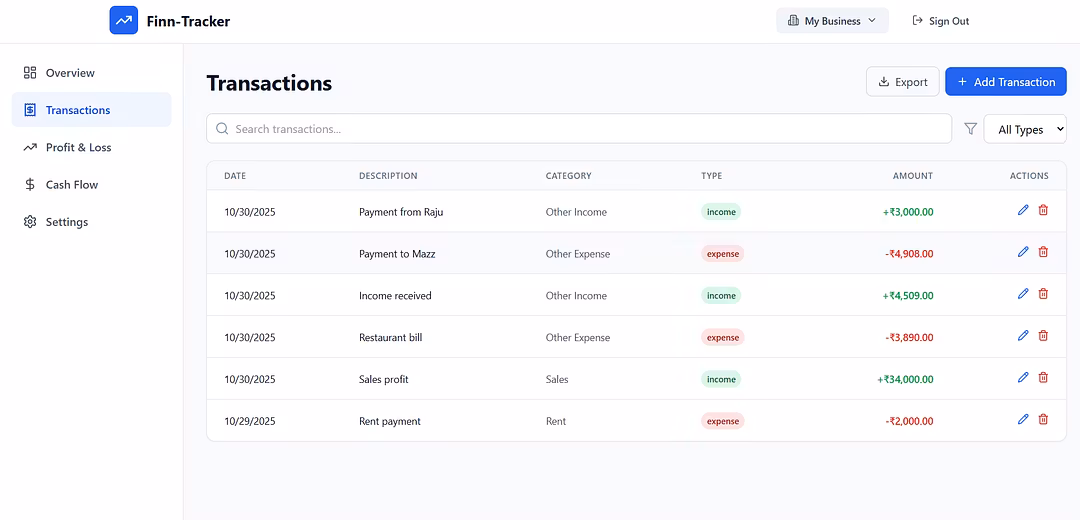
Task: Expand the All Types filter dropdown
Action: tap(1025, 129)
